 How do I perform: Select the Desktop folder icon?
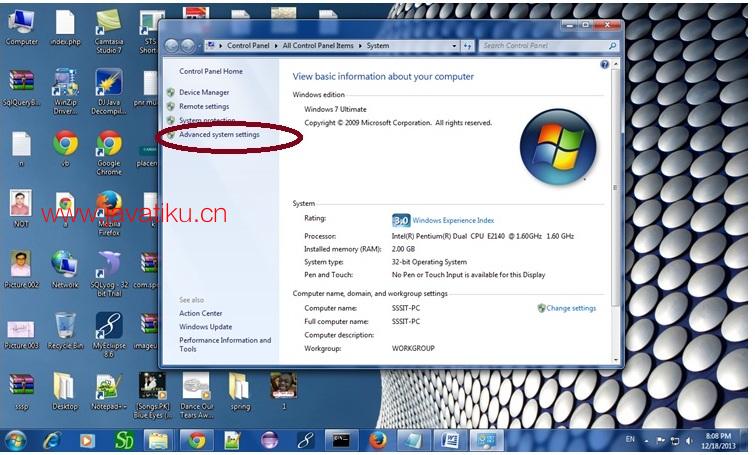point(65,392)
